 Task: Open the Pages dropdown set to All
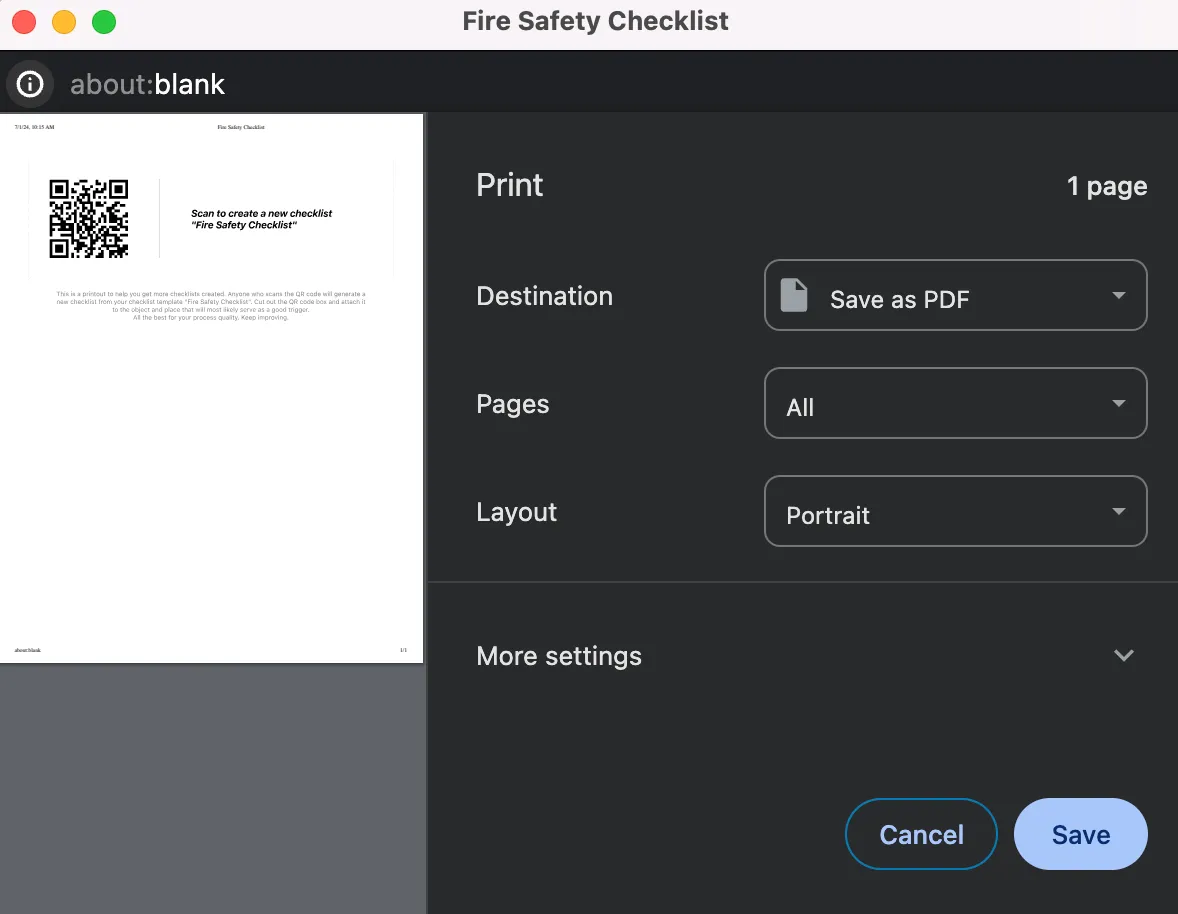955,403
